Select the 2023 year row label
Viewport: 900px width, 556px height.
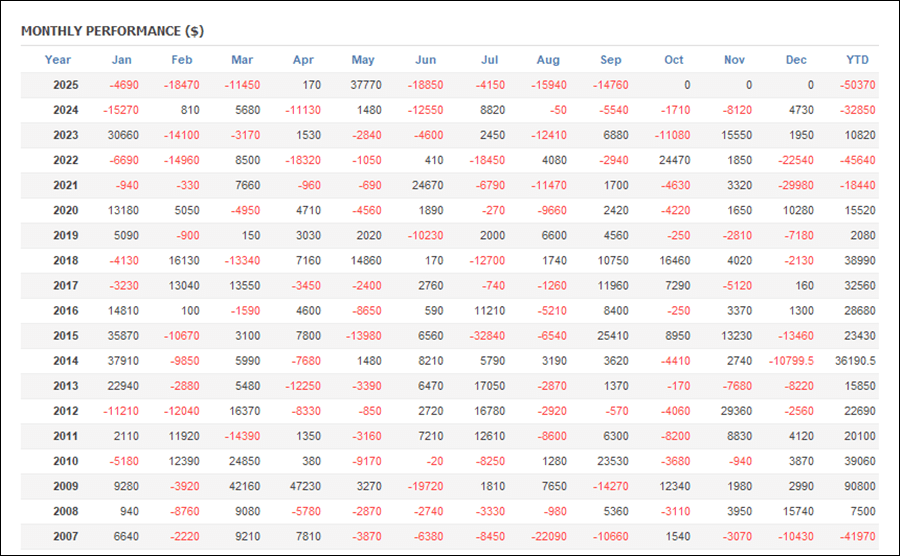pos(65,135)
